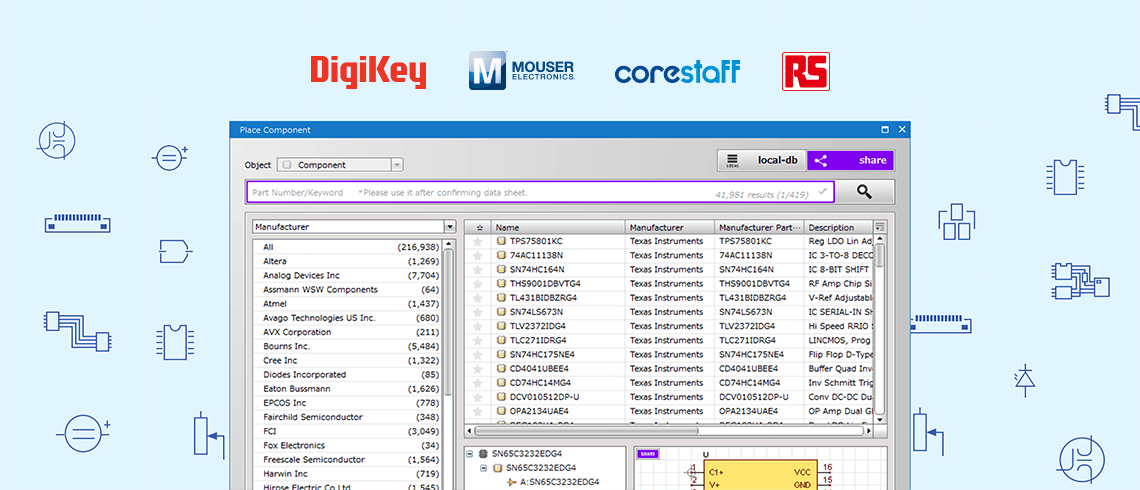This screenshot has width=1140, height=490.
Task: Sort by Manufacturer Part column header
Action: pyautogui.click(x=759, y=228)
